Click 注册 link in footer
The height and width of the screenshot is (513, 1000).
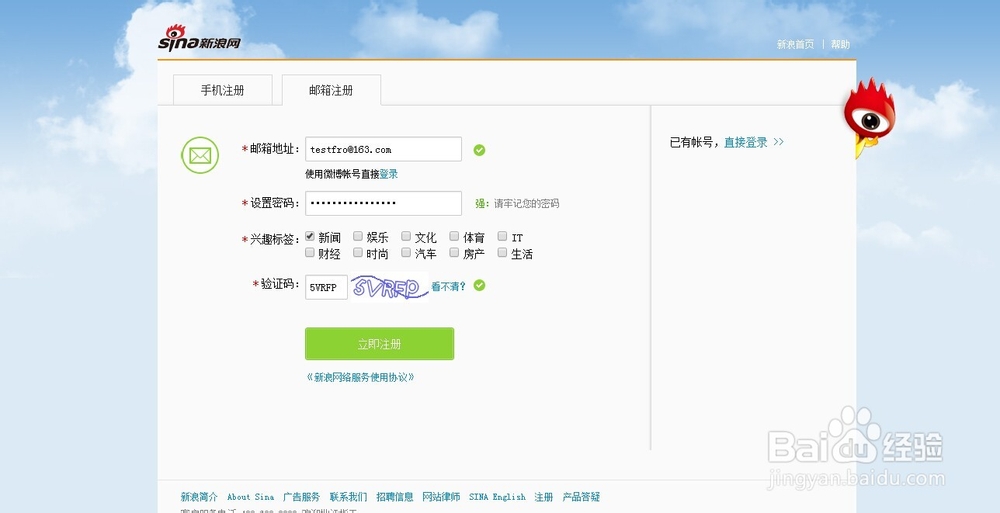point(544,496)
